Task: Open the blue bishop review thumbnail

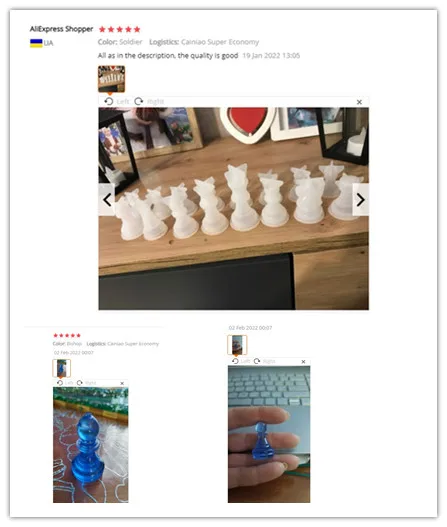Action: tap(62, 368)
